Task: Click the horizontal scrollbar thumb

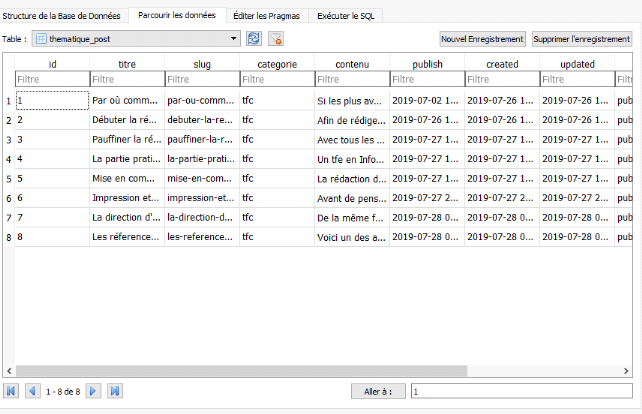Action: pyautogui.click(x=242, y=371)
